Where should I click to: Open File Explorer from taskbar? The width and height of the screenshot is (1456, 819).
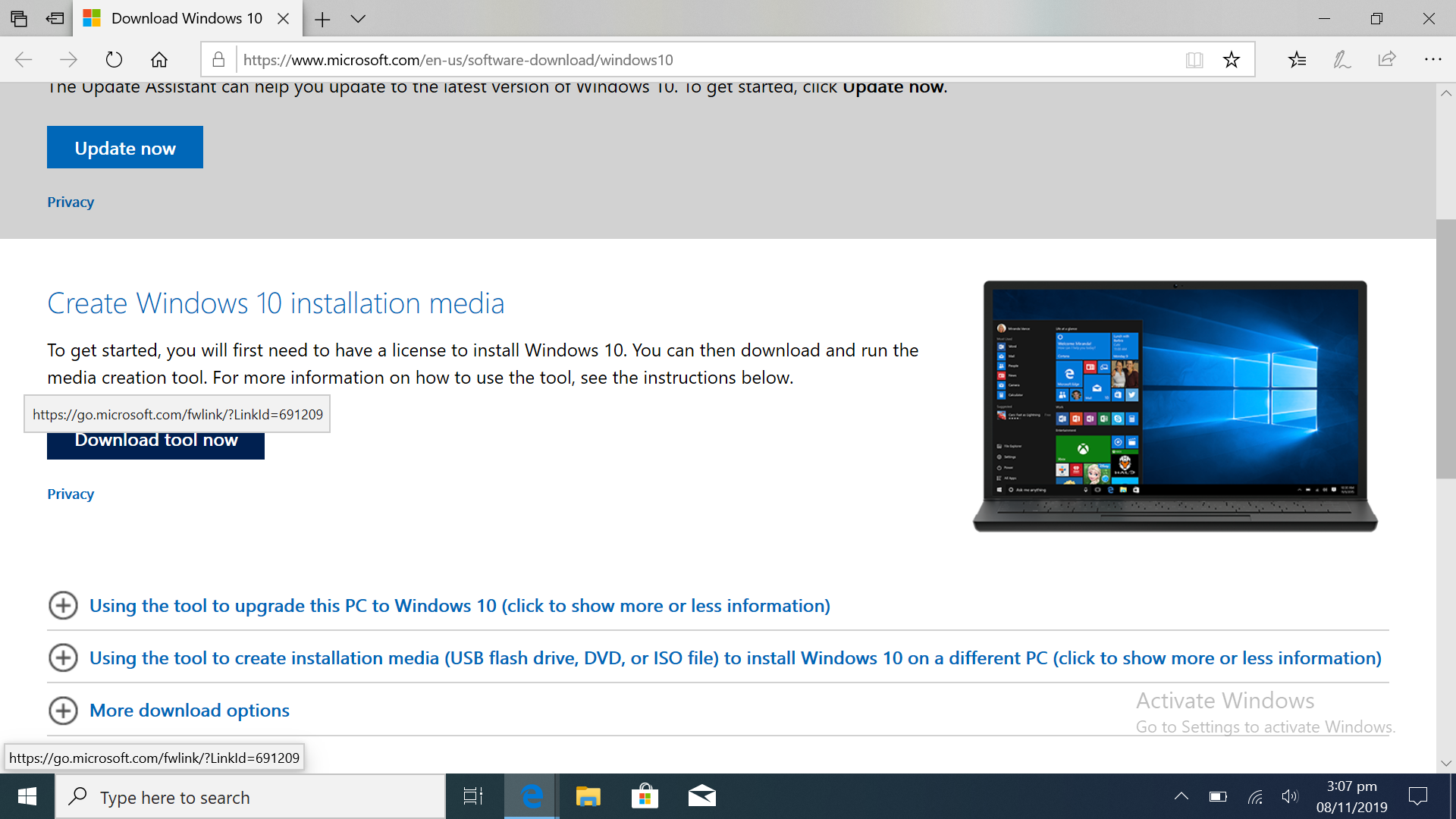coord(588,796)
